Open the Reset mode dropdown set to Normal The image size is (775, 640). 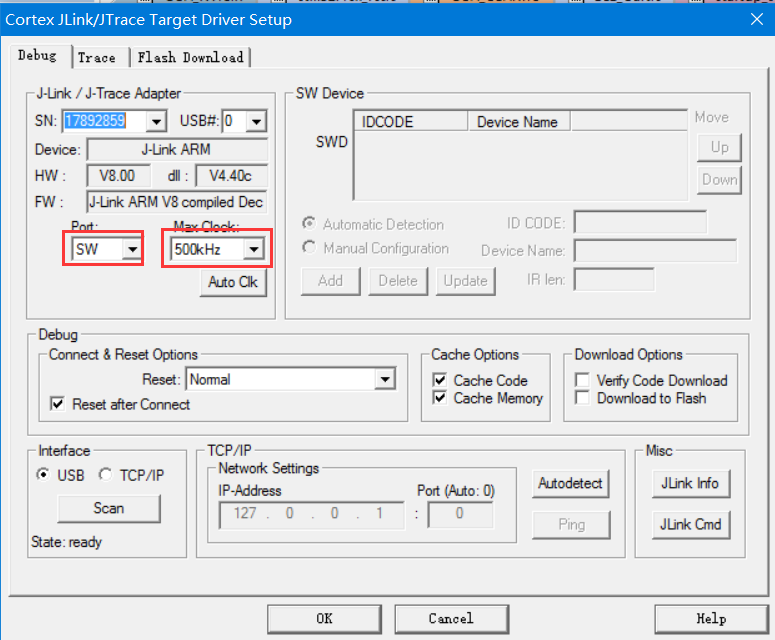[385, 380]
